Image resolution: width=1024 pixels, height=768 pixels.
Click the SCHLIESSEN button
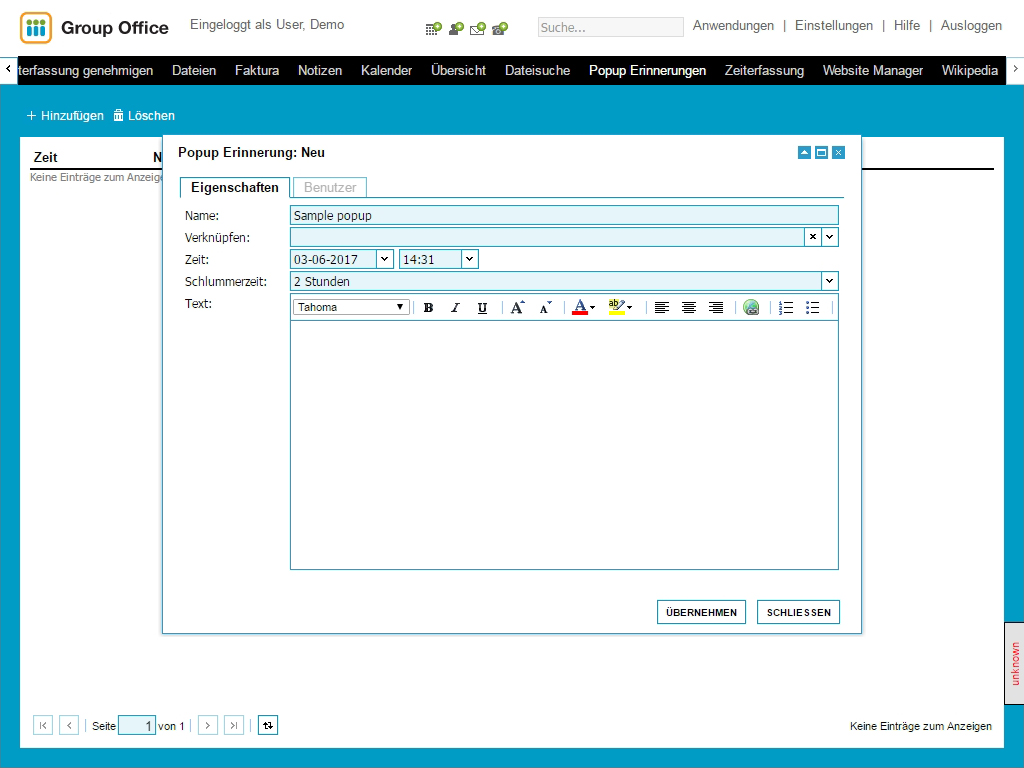[x=798, y=612]
